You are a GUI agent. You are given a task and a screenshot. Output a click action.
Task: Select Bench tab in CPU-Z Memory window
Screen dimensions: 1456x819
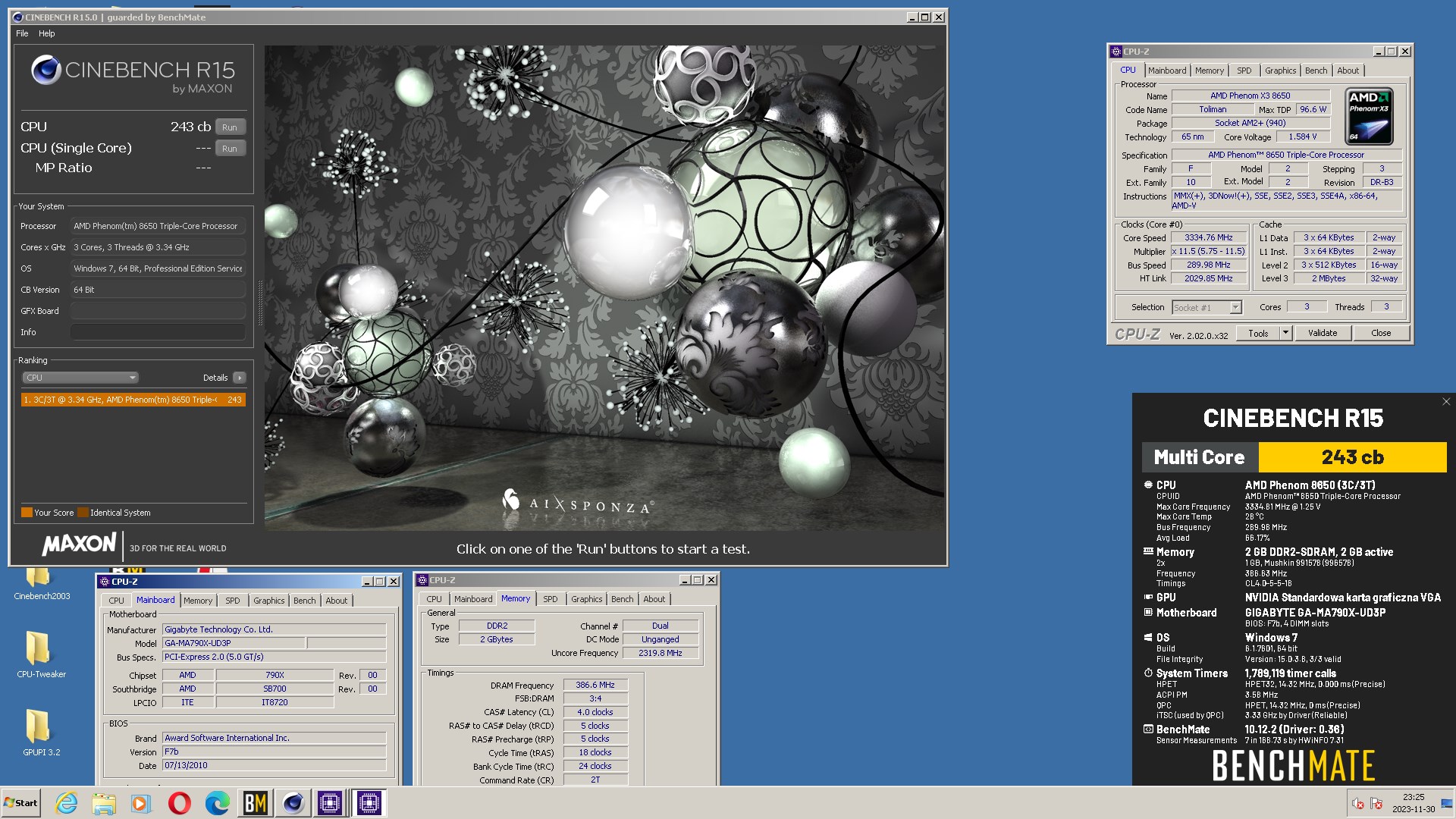[622, 599]
